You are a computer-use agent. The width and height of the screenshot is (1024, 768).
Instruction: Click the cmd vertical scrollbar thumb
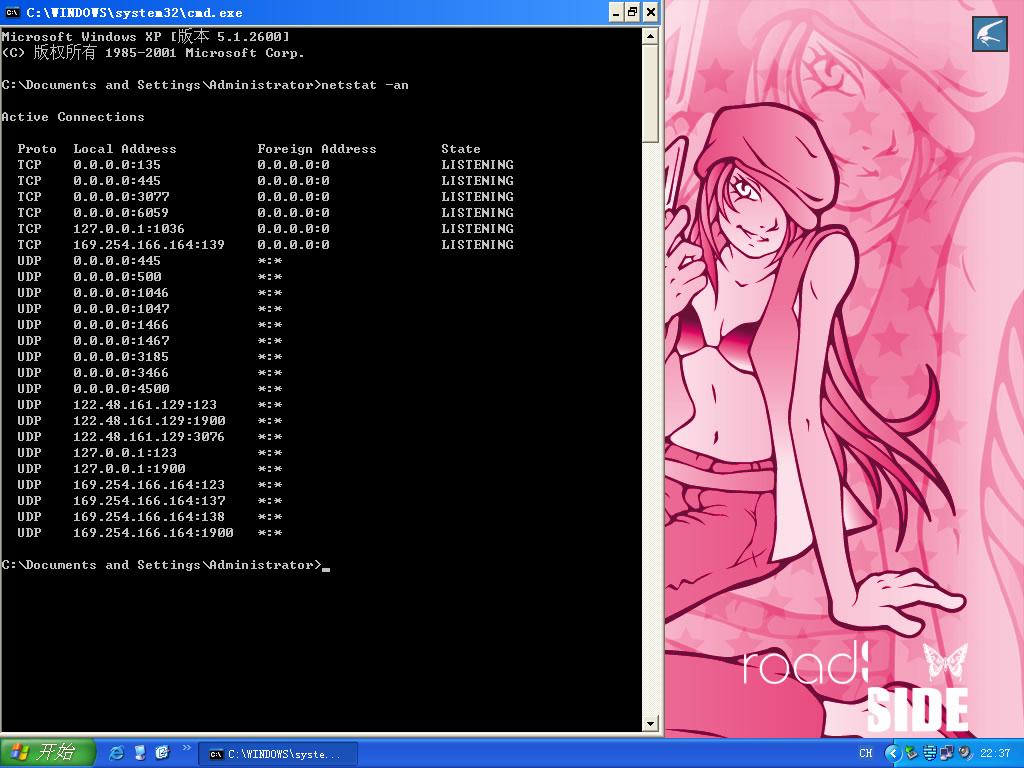[650, 94]
